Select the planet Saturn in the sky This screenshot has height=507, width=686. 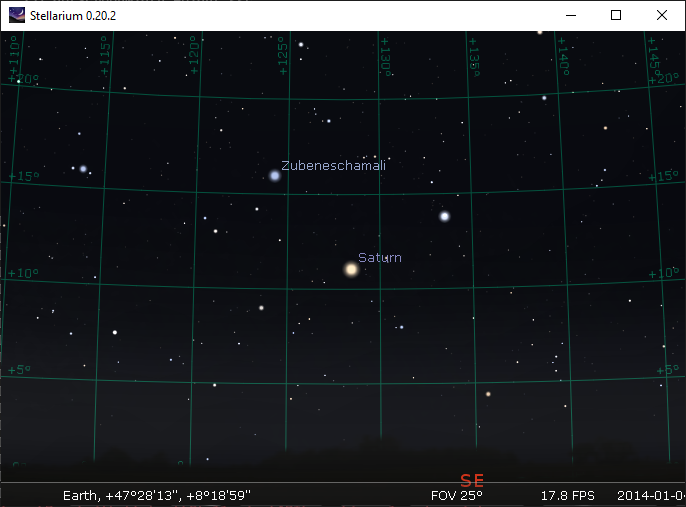pyautogui.click(x=351, y=269)
